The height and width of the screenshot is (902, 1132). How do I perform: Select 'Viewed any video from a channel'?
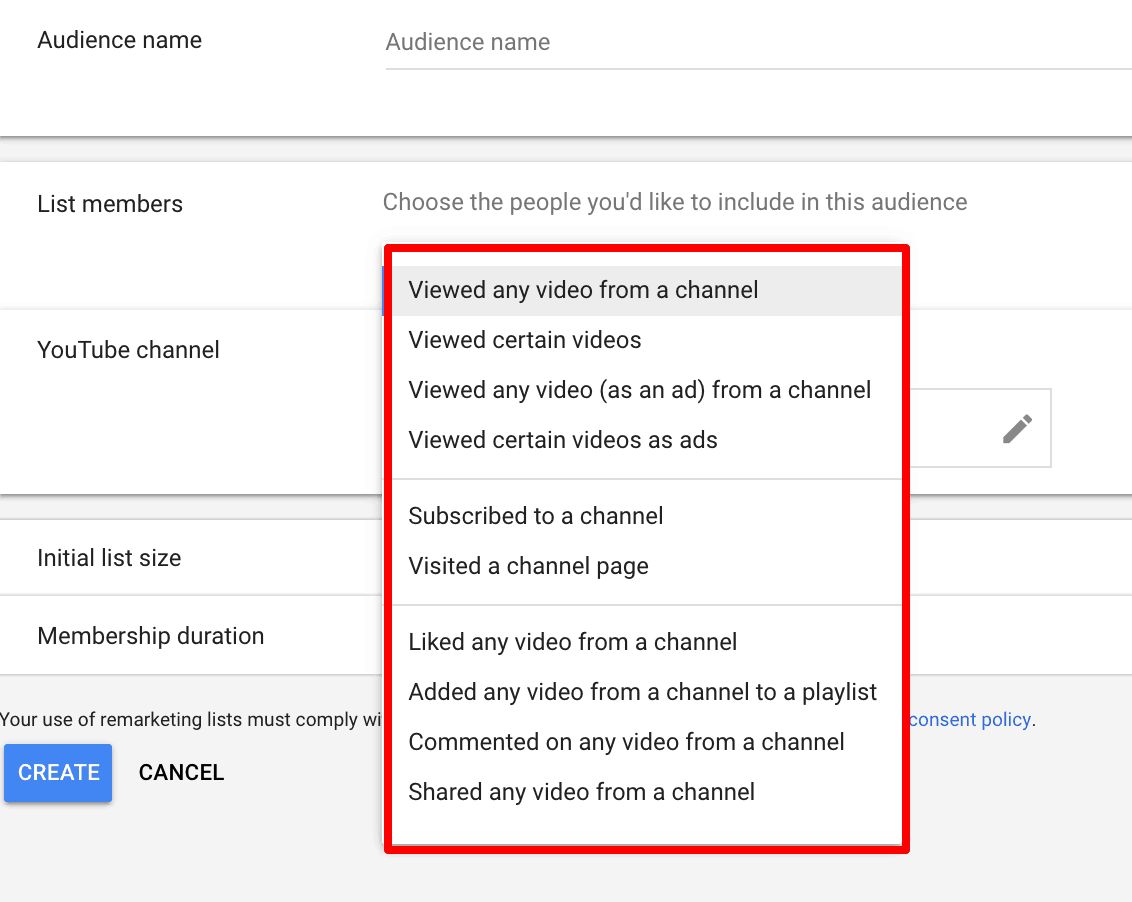(647, 290)
